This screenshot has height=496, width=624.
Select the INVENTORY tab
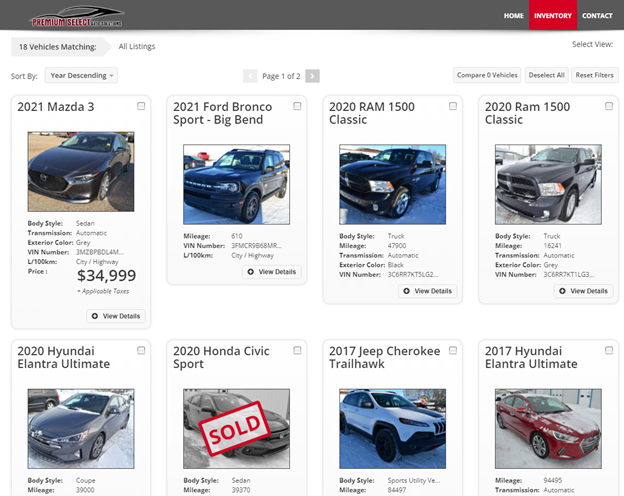tap(553, 15)
